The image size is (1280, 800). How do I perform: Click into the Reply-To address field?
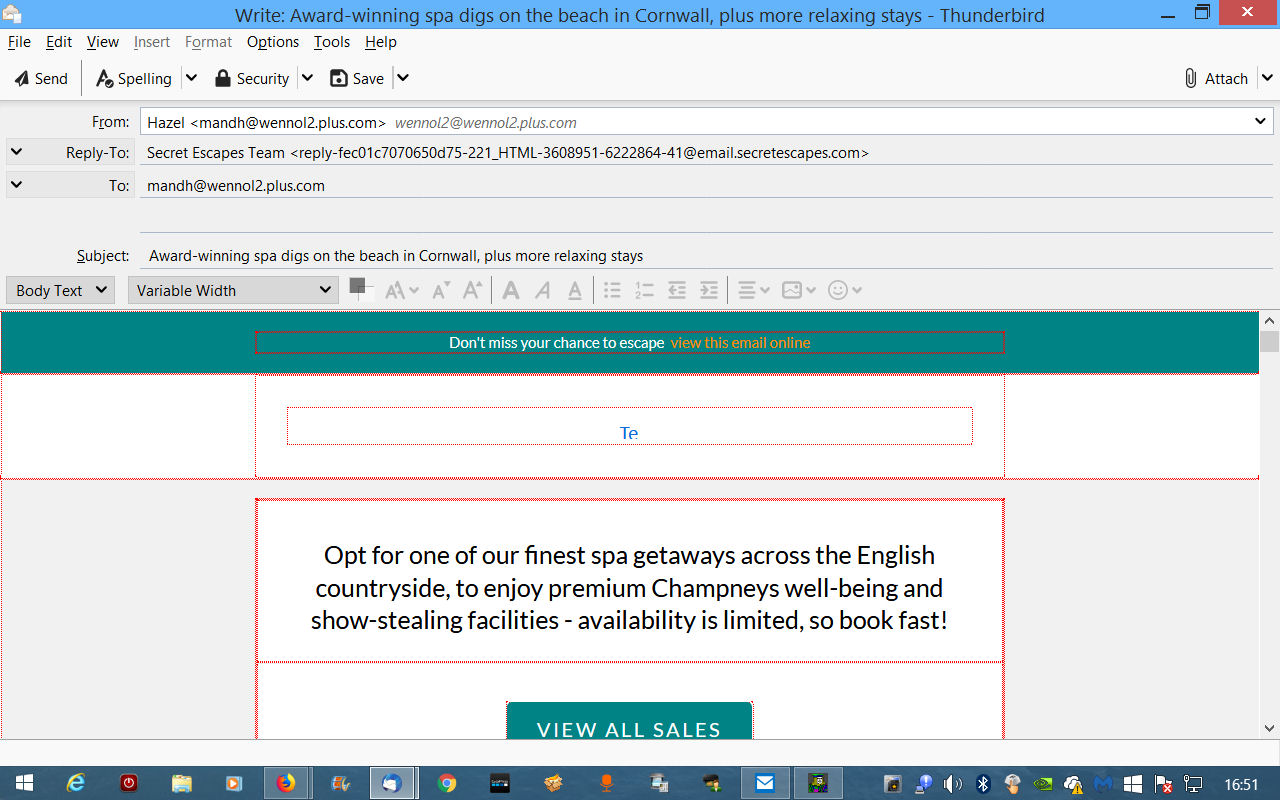pyautogui.click(x=706, y=153)
